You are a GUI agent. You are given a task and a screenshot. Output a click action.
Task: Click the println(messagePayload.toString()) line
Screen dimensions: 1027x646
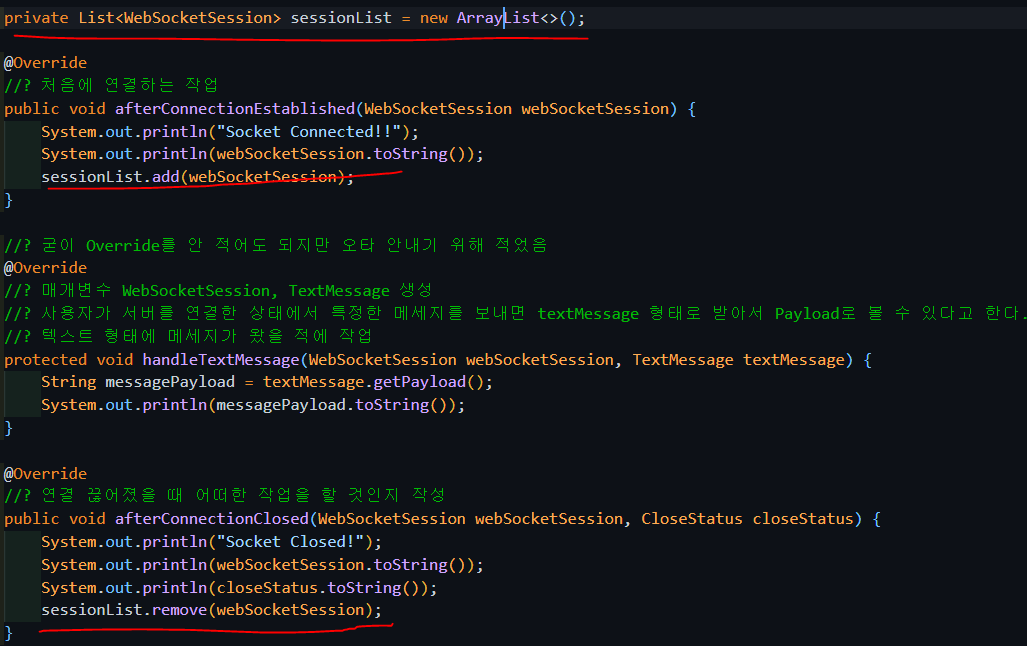click(253, 405)
